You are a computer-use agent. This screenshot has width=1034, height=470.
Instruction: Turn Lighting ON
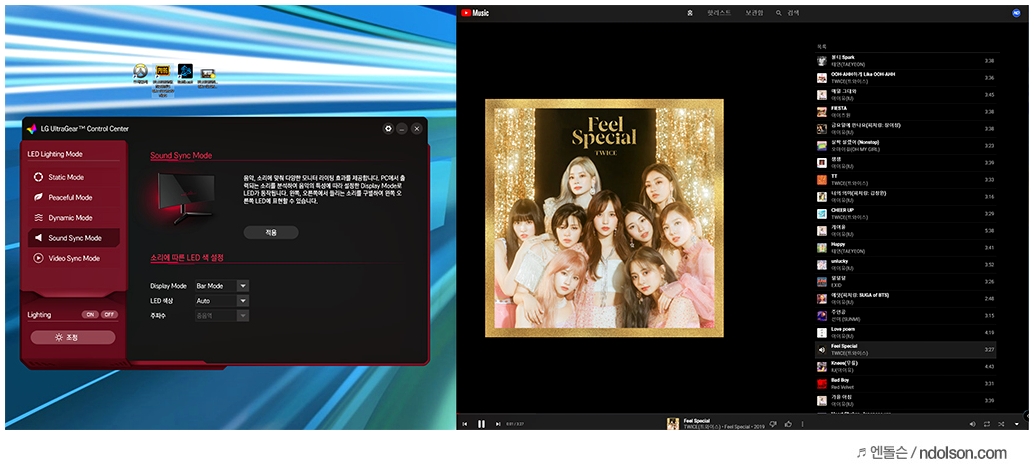pos(90,315)
